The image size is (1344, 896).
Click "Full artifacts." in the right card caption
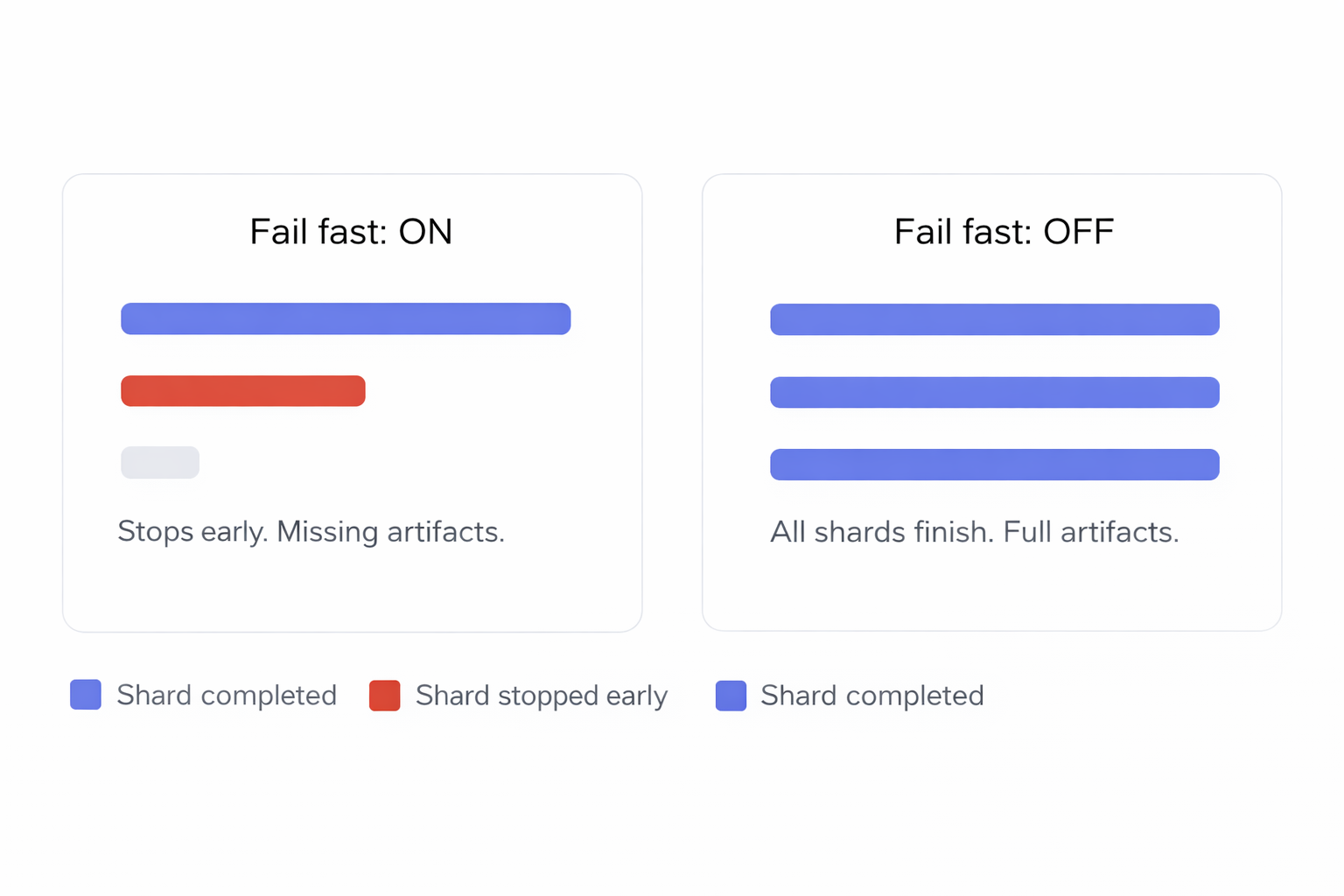1090,532
